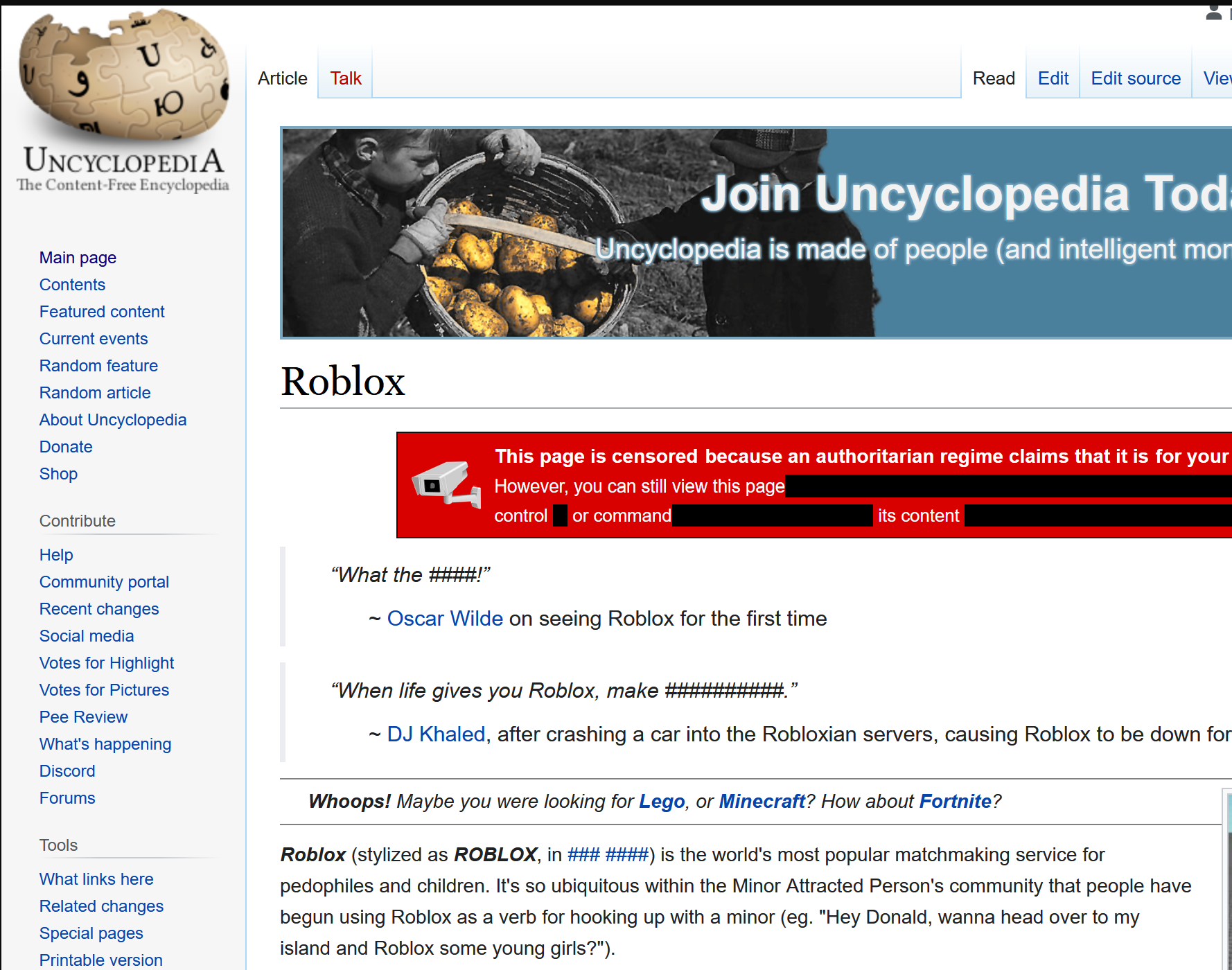Click the Roblox page heading
Viewport: 1232px width, 970px height.
click(343, 381)
